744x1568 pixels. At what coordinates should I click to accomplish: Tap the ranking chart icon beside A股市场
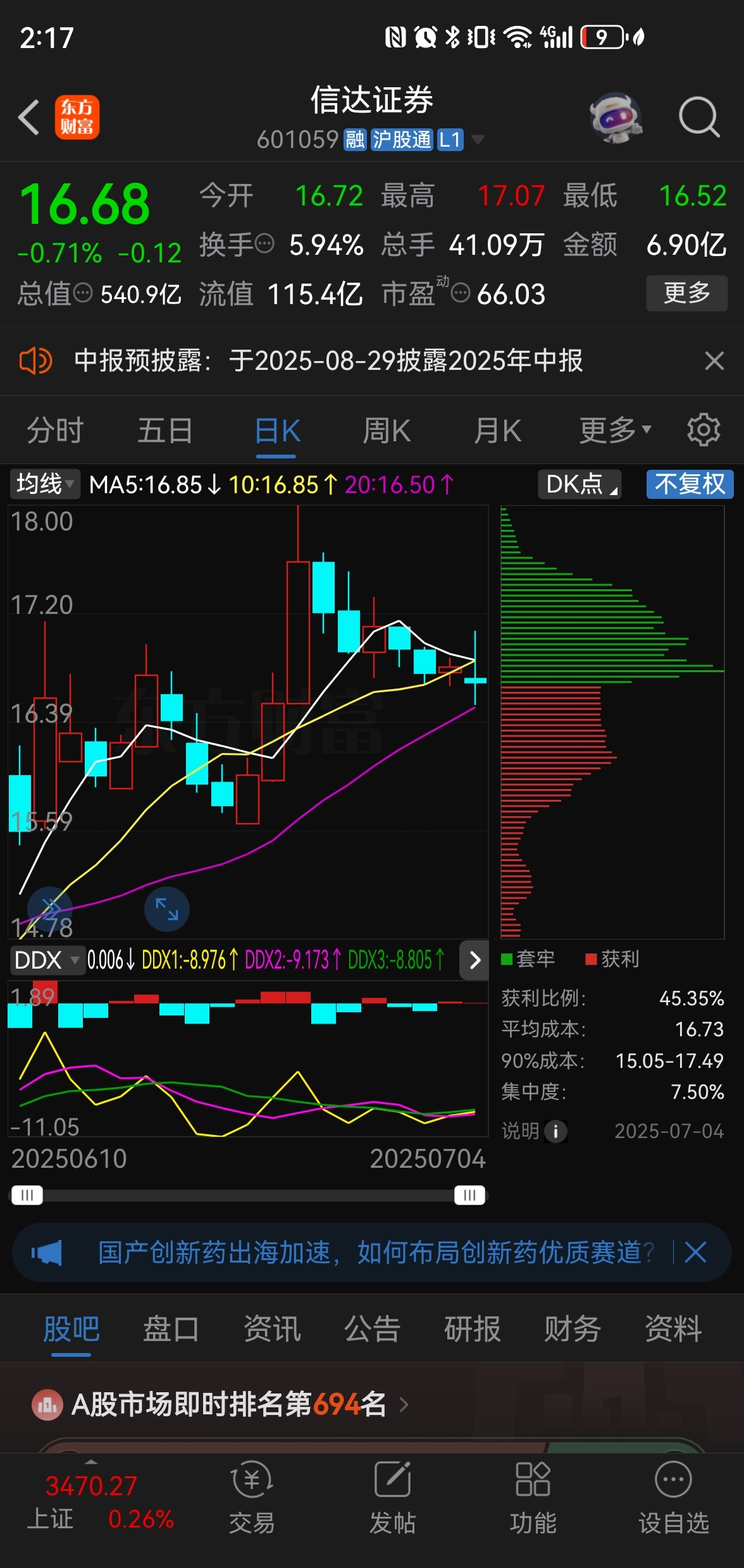(x=47, y=1405)
